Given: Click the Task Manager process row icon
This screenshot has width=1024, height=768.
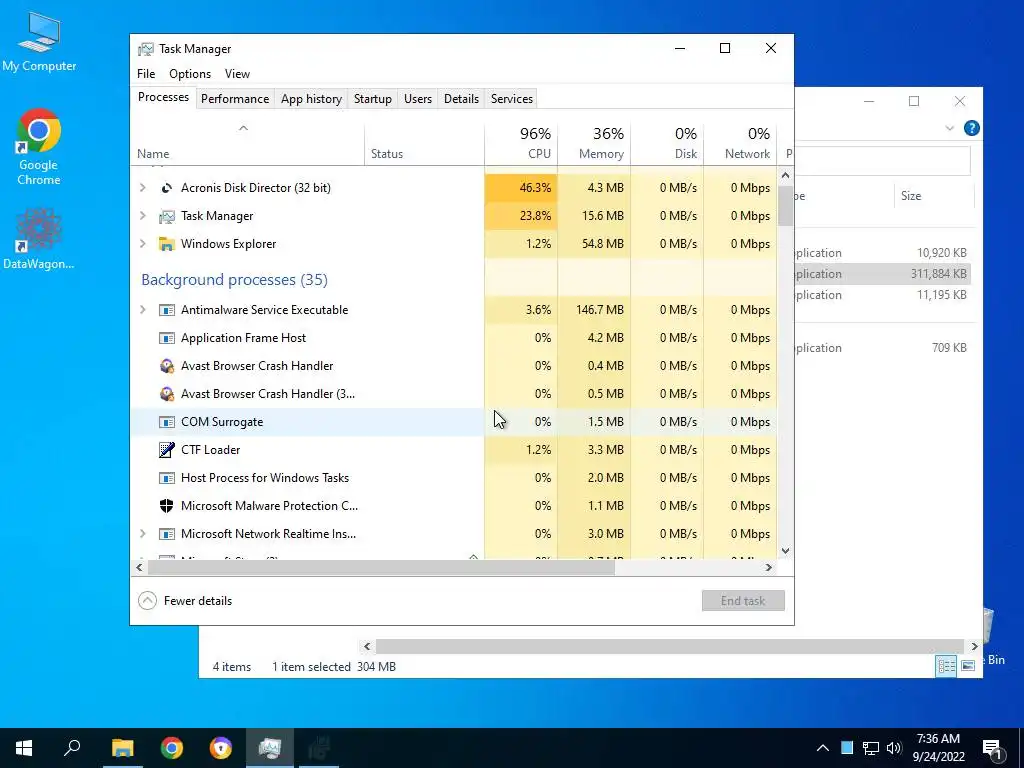Looking at the screenshot, I should point(167,216).
